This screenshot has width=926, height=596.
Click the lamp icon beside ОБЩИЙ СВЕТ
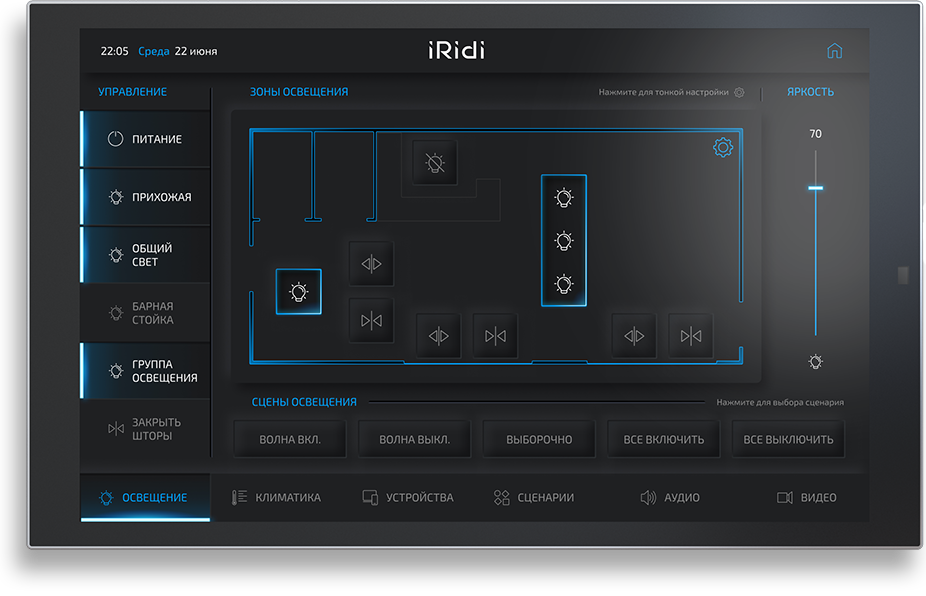pos(116,255)
